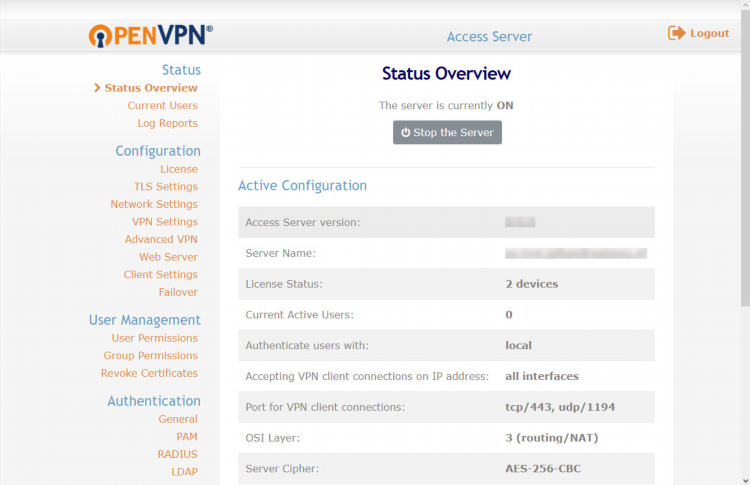Open Status Overview page
This screenshot has height=485, width=750.
click(151, 88)
